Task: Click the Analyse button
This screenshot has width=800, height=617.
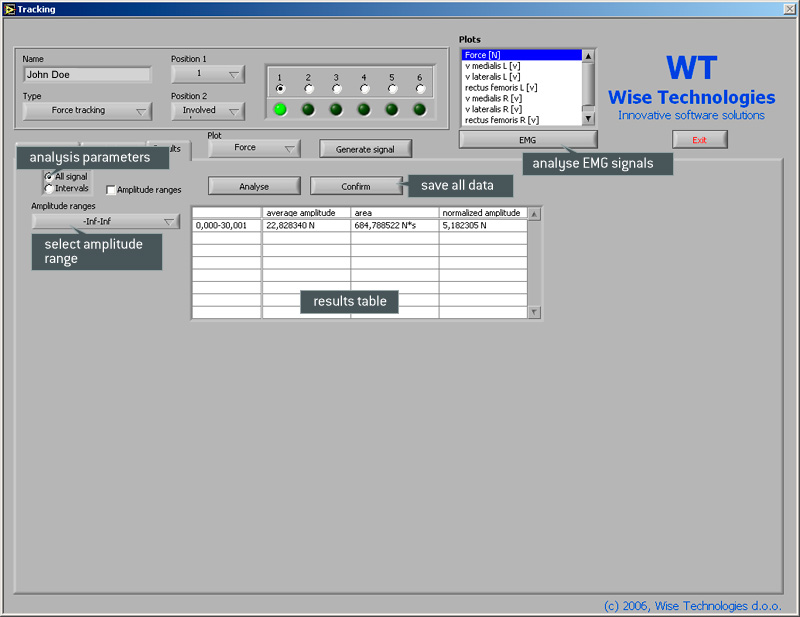Action: point(254,186)
